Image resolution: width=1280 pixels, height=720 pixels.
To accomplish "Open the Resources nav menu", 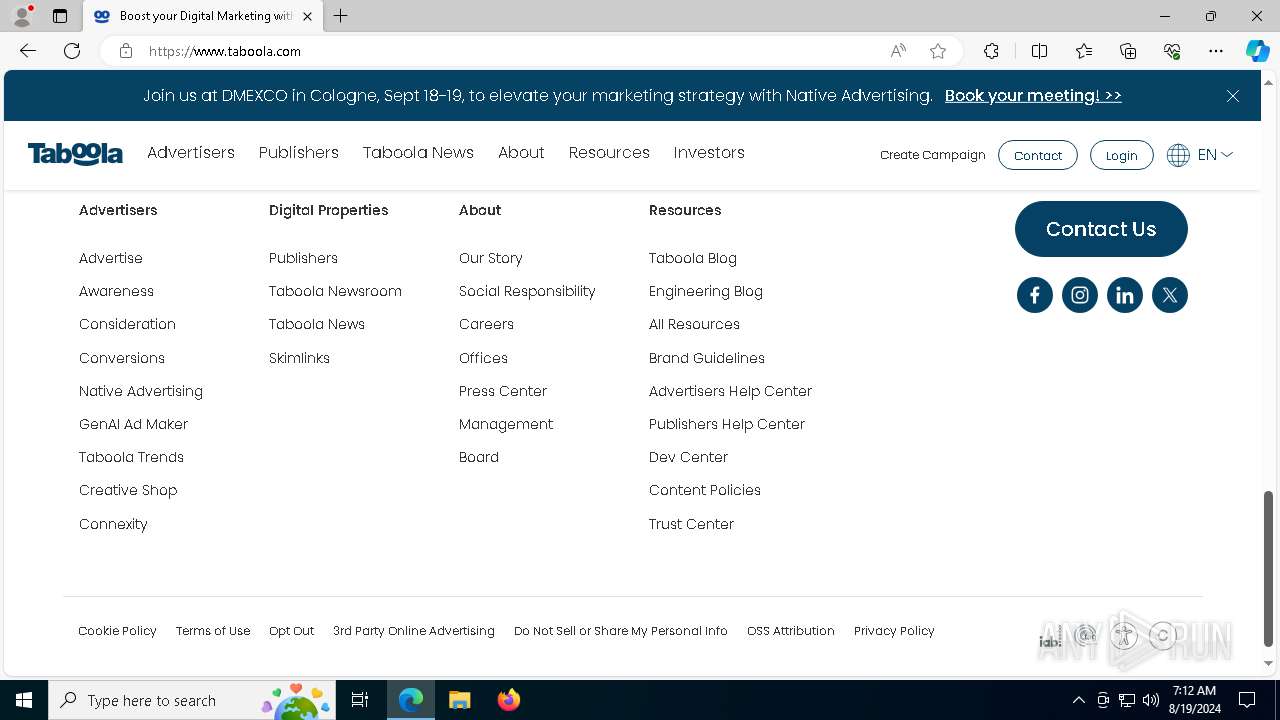I will pyautogui.click(x=609, y=153).
